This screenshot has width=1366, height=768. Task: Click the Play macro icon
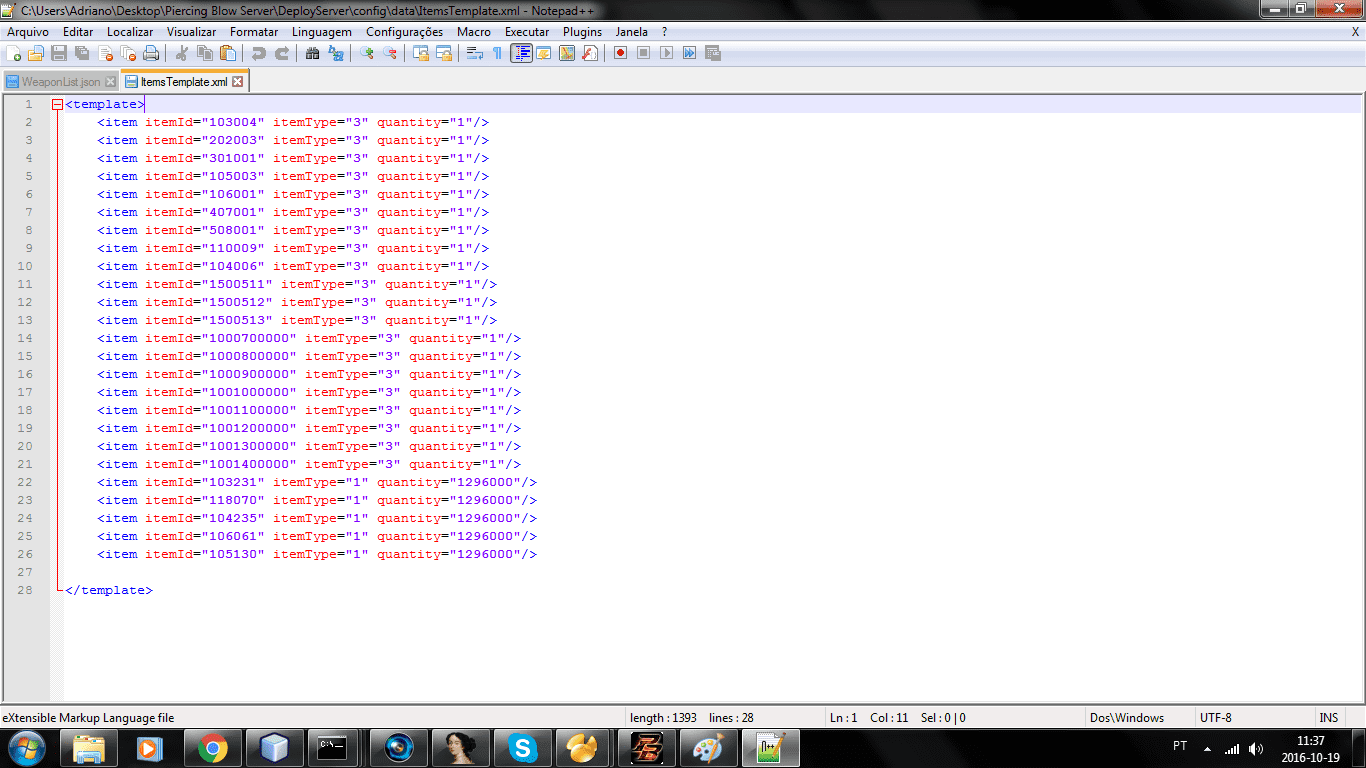point(666,53)
